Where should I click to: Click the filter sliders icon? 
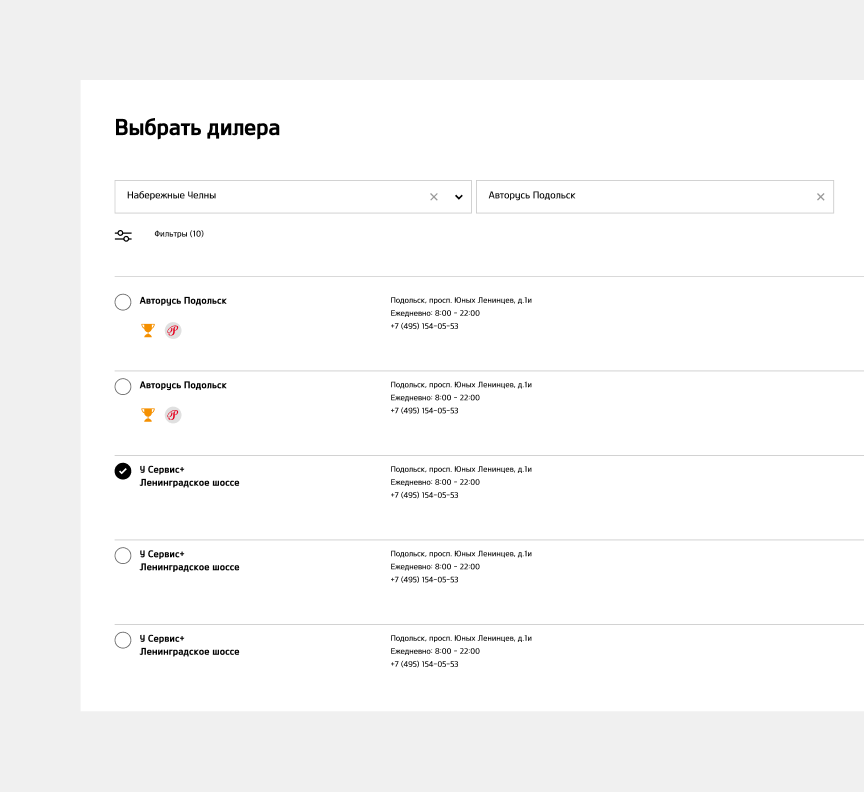[123, 236]
